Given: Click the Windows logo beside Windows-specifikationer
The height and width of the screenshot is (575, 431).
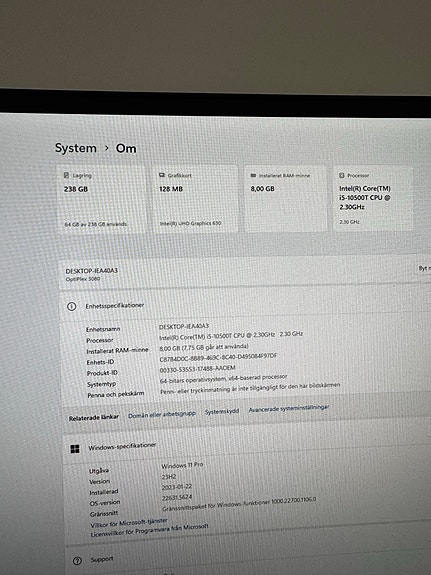Looking at the screenshot, I should (75, 449).
